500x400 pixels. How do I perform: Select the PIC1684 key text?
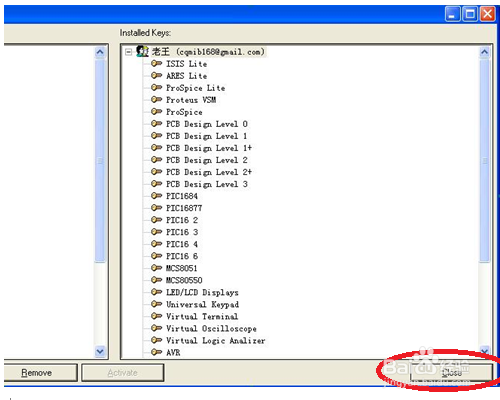182,196
